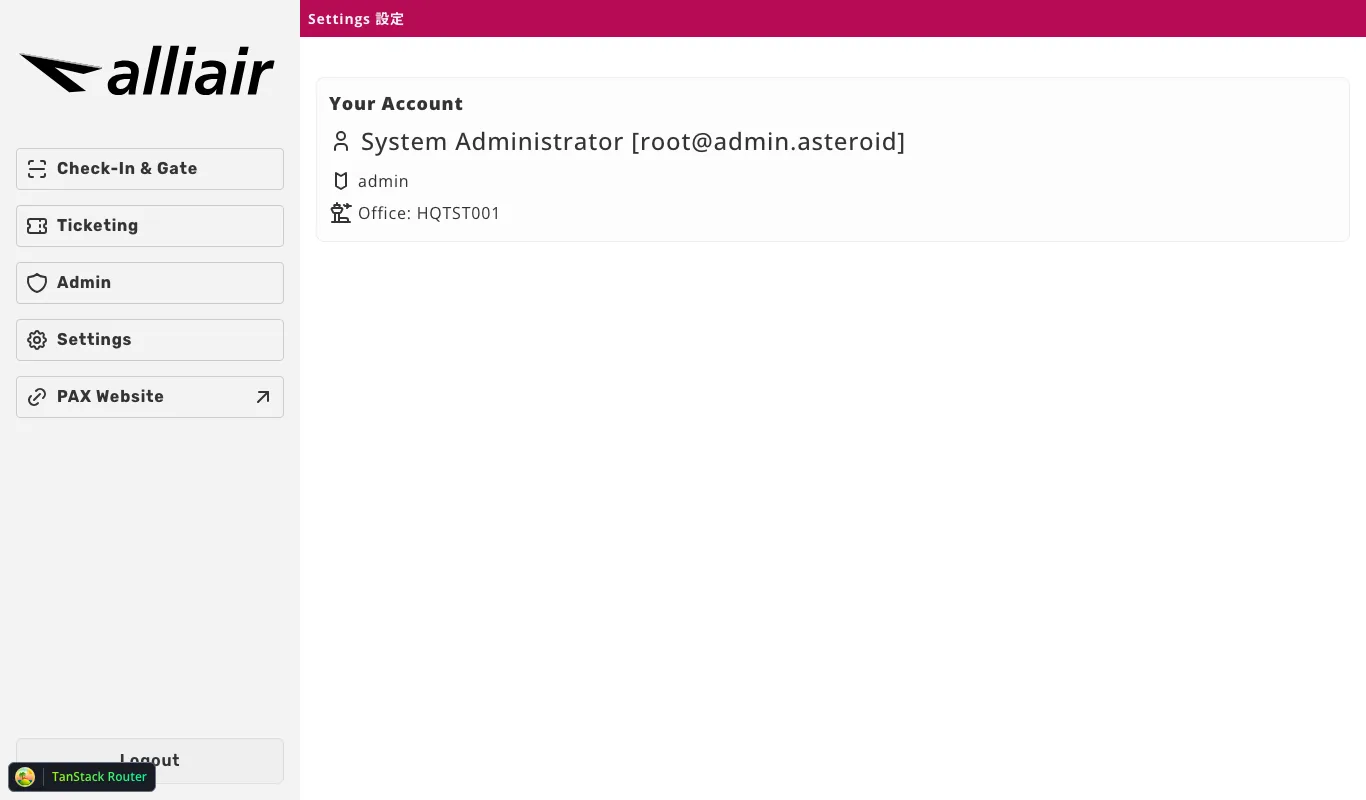Image resolution: width=1366 pixels, height=800 pixels.
Task: Open the Admin section label
Action: pos(84,283)
